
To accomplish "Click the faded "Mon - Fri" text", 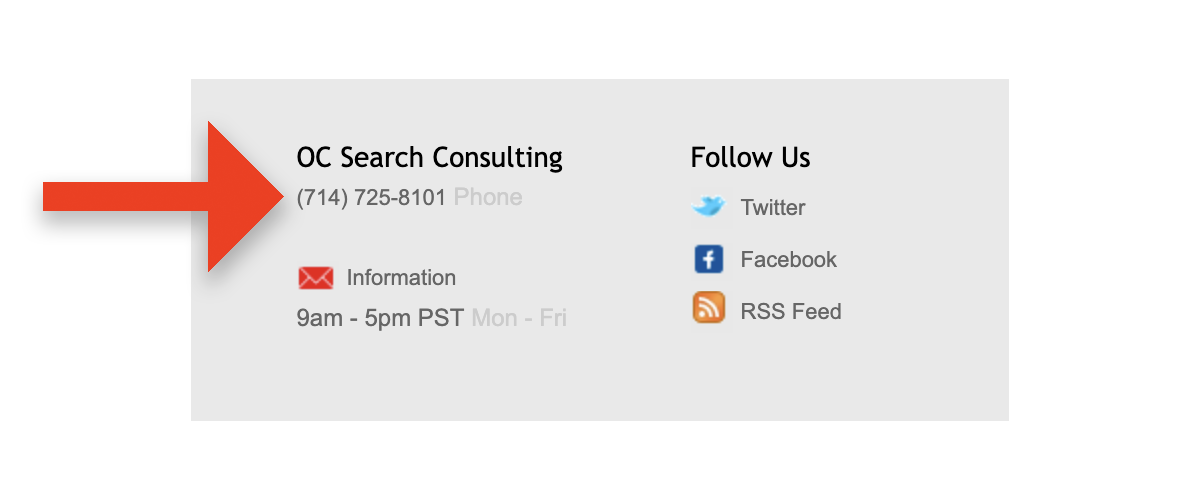I will [x=519, y=319].
